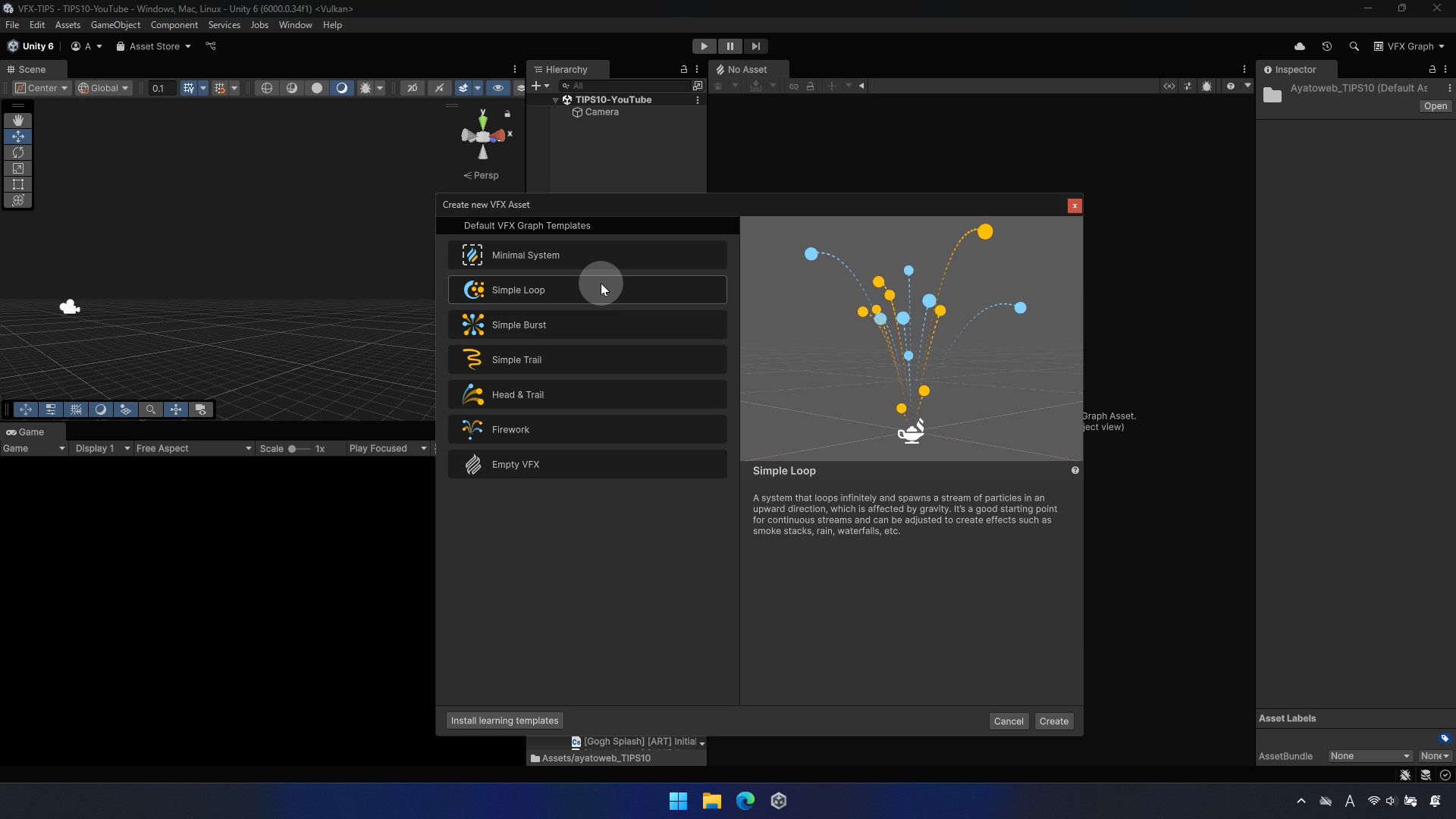Toggle the Inspector panel lock

[1432, 69]
